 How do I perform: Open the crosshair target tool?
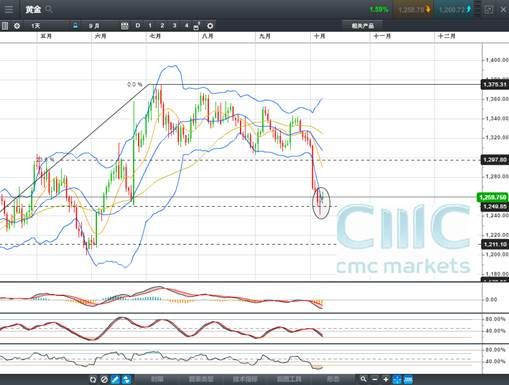[17, 26]
